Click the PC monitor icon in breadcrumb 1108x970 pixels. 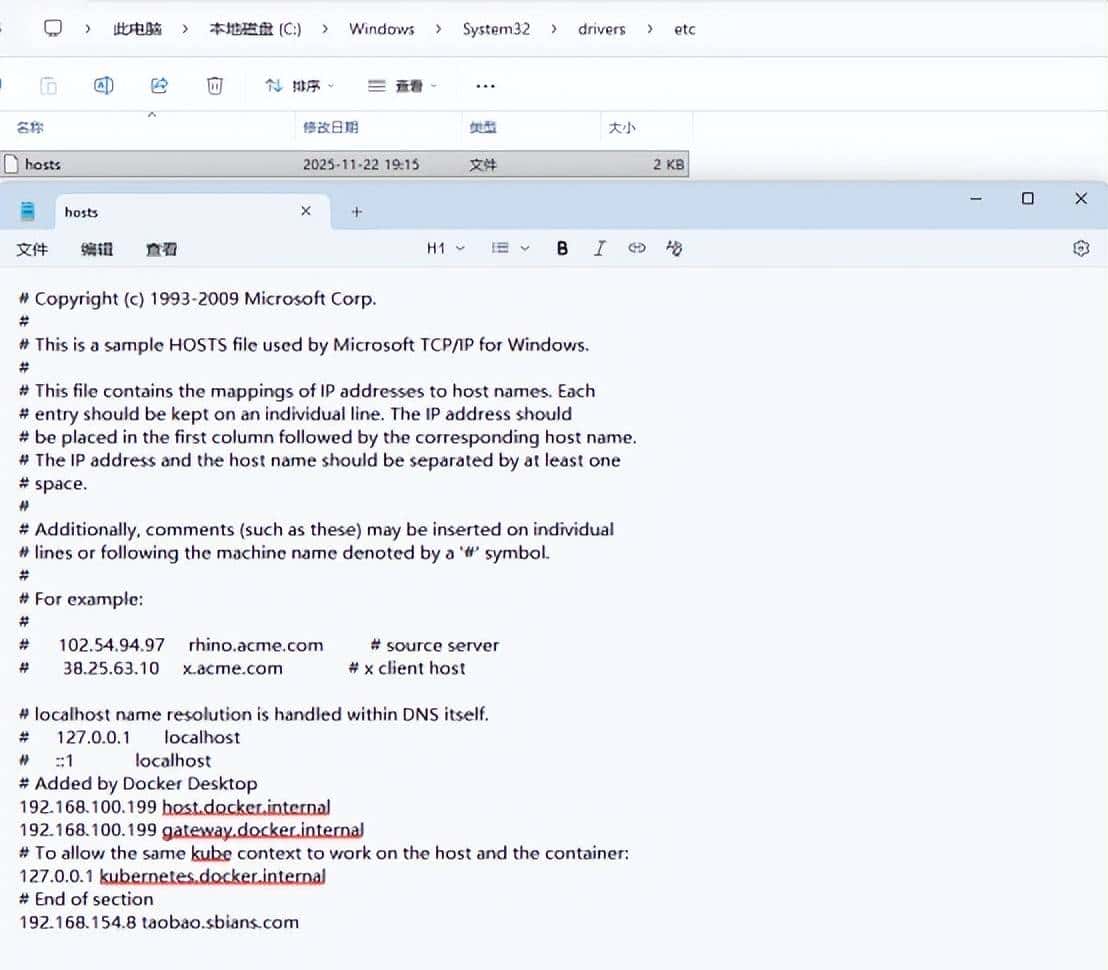[x=53, y=28]
